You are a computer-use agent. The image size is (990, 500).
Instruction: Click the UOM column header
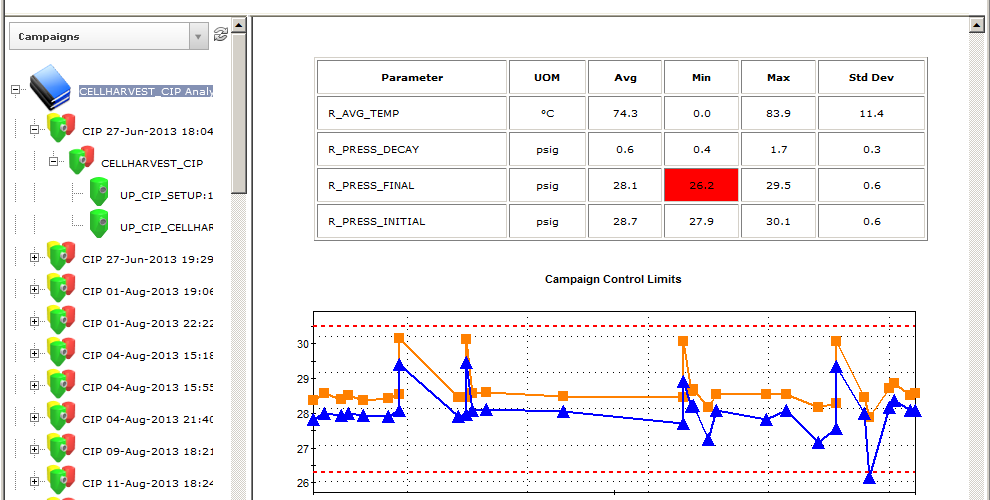coord(547,77)
